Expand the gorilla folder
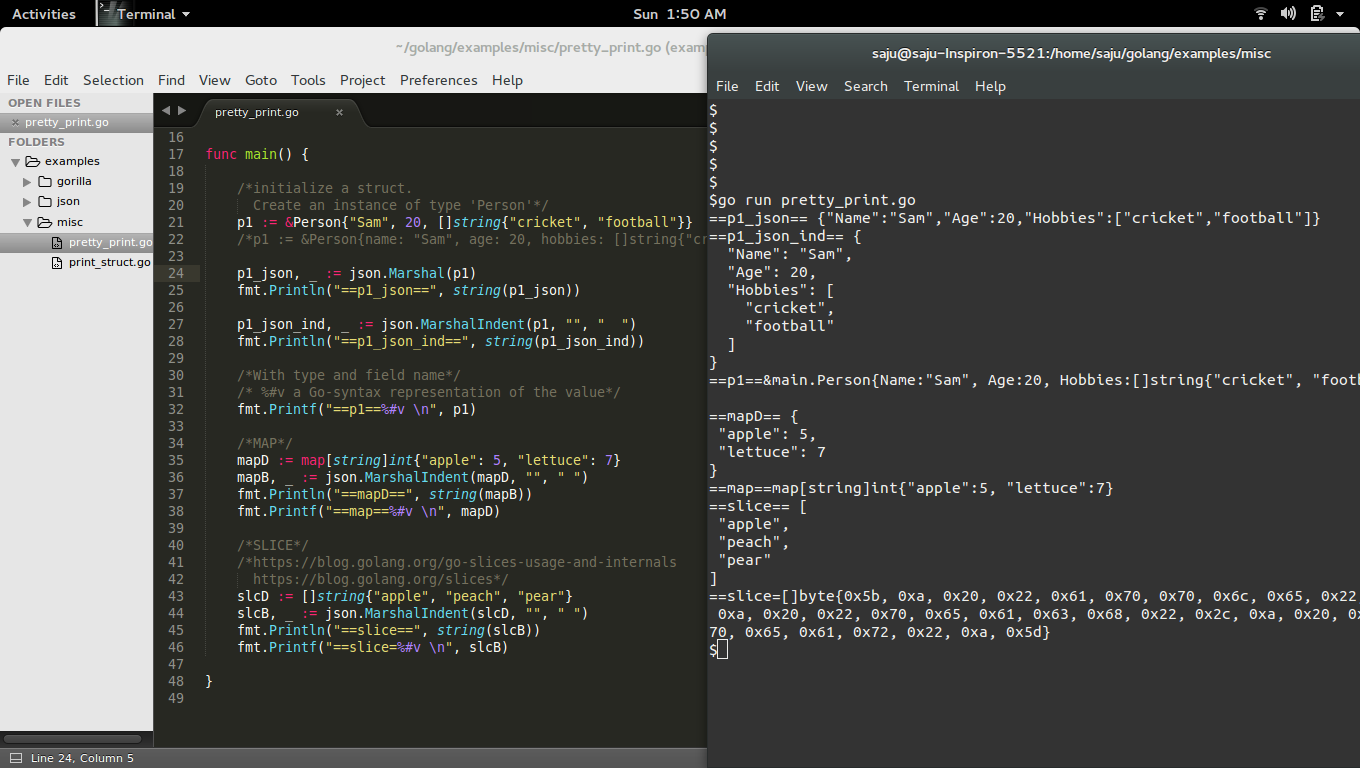The width and height of the screenshot is (1360, 768). 25,181
